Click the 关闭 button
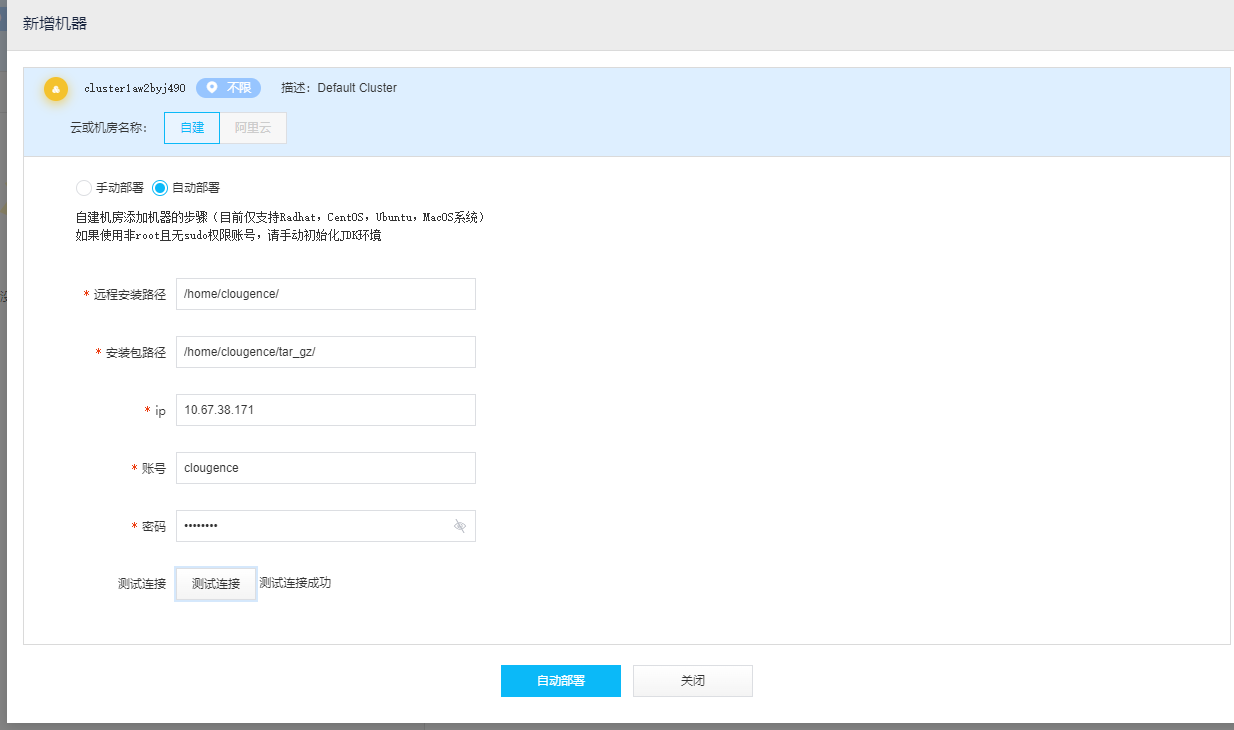The image size is (1234, 730). coord(693,681)
